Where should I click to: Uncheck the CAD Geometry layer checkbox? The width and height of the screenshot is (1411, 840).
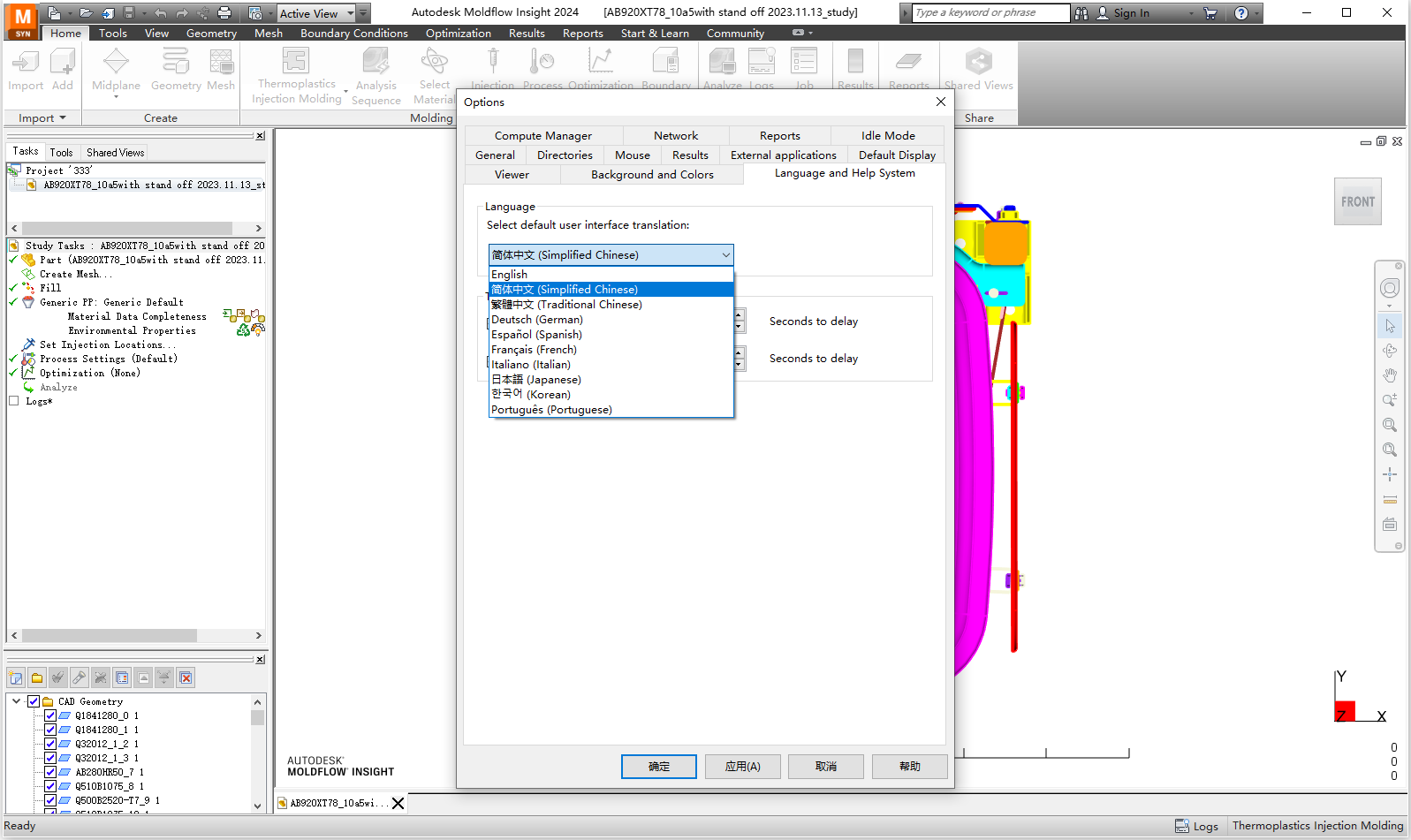34,701
